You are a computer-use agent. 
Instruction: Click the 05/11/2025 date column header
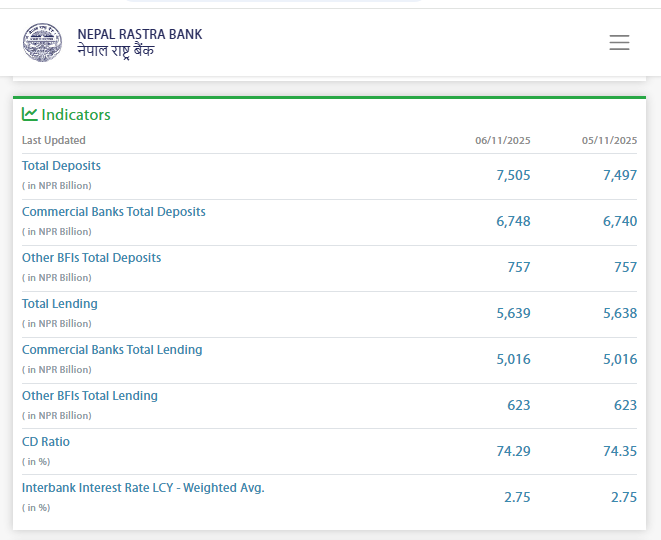tap(609, 141)
